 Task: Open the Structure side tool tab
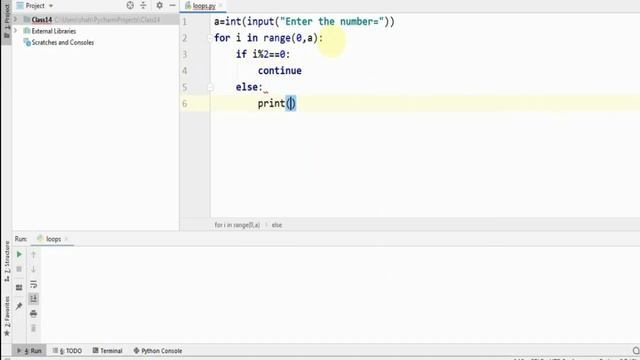click(x=7, y=261)
